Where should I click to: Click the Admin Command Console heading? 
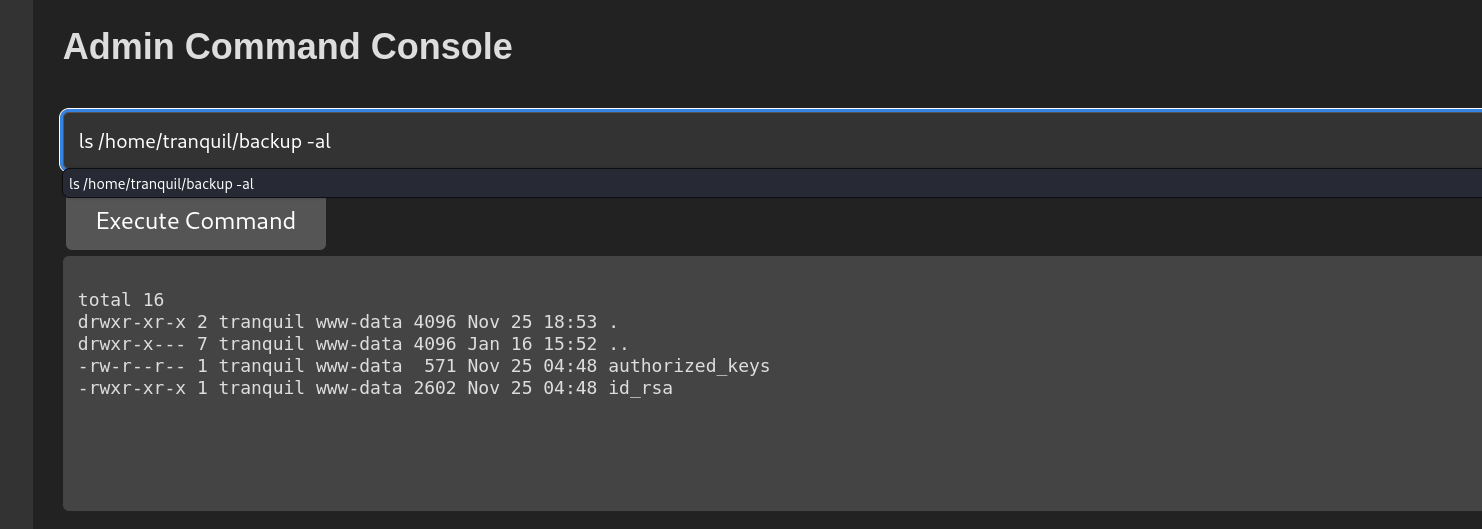click(288, 47)
